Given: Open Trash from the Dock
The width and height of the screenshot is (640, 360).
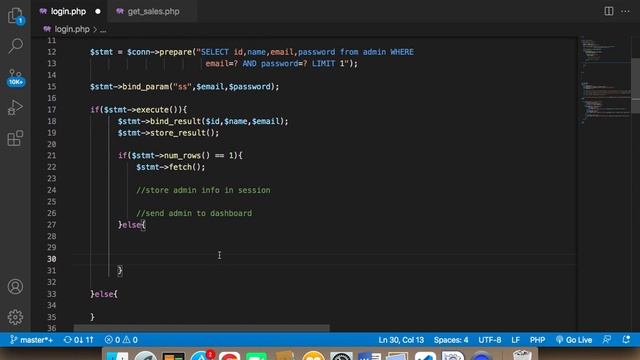Looking at the screenshot, I should pos(522,355).
